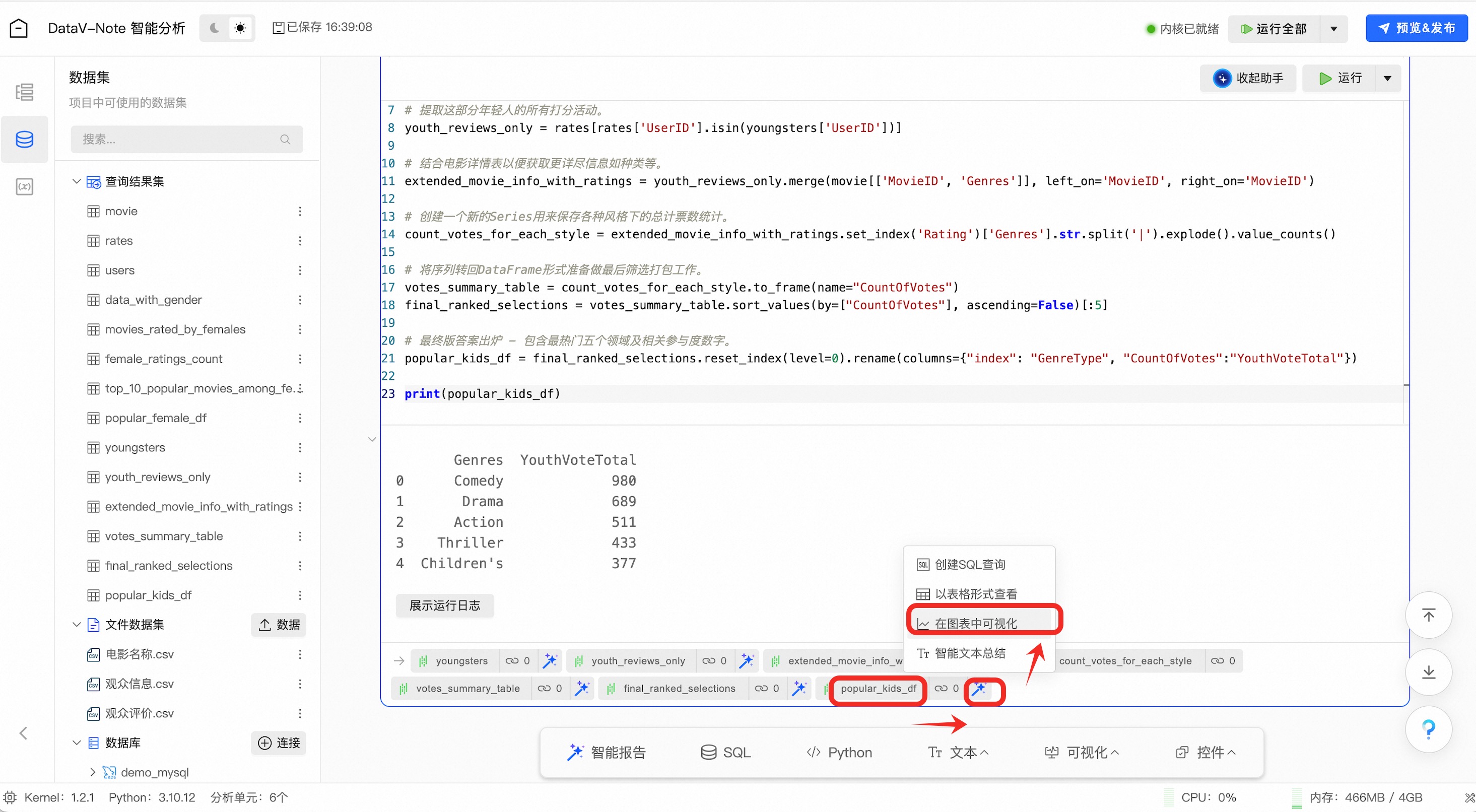Open the dataset database sidebar icon
This screenshot has height=812, width=1476.
coord(24,139)
